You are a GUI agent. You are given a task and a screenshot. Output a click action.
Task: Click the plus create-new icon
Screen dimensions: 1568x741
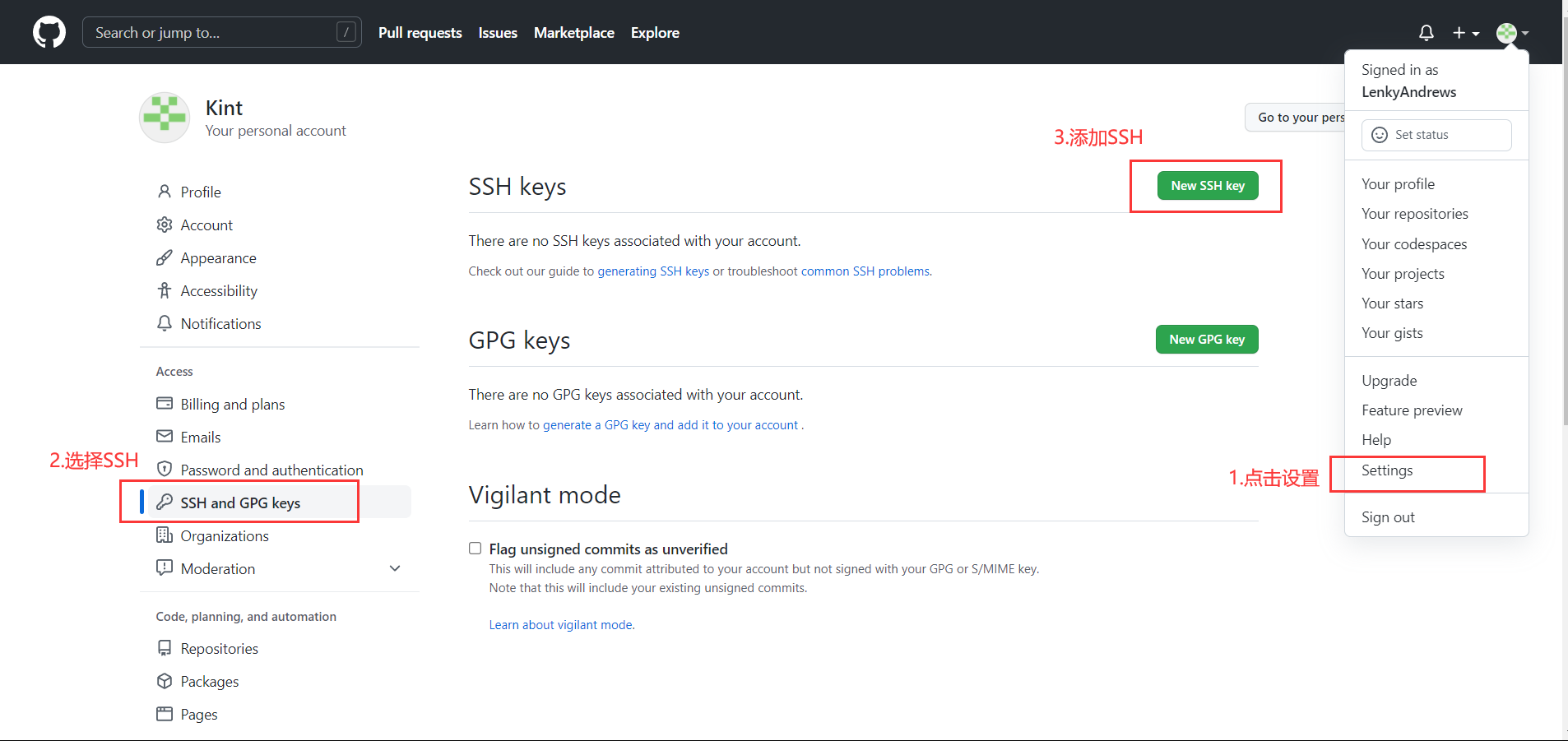coord(1459,33)
